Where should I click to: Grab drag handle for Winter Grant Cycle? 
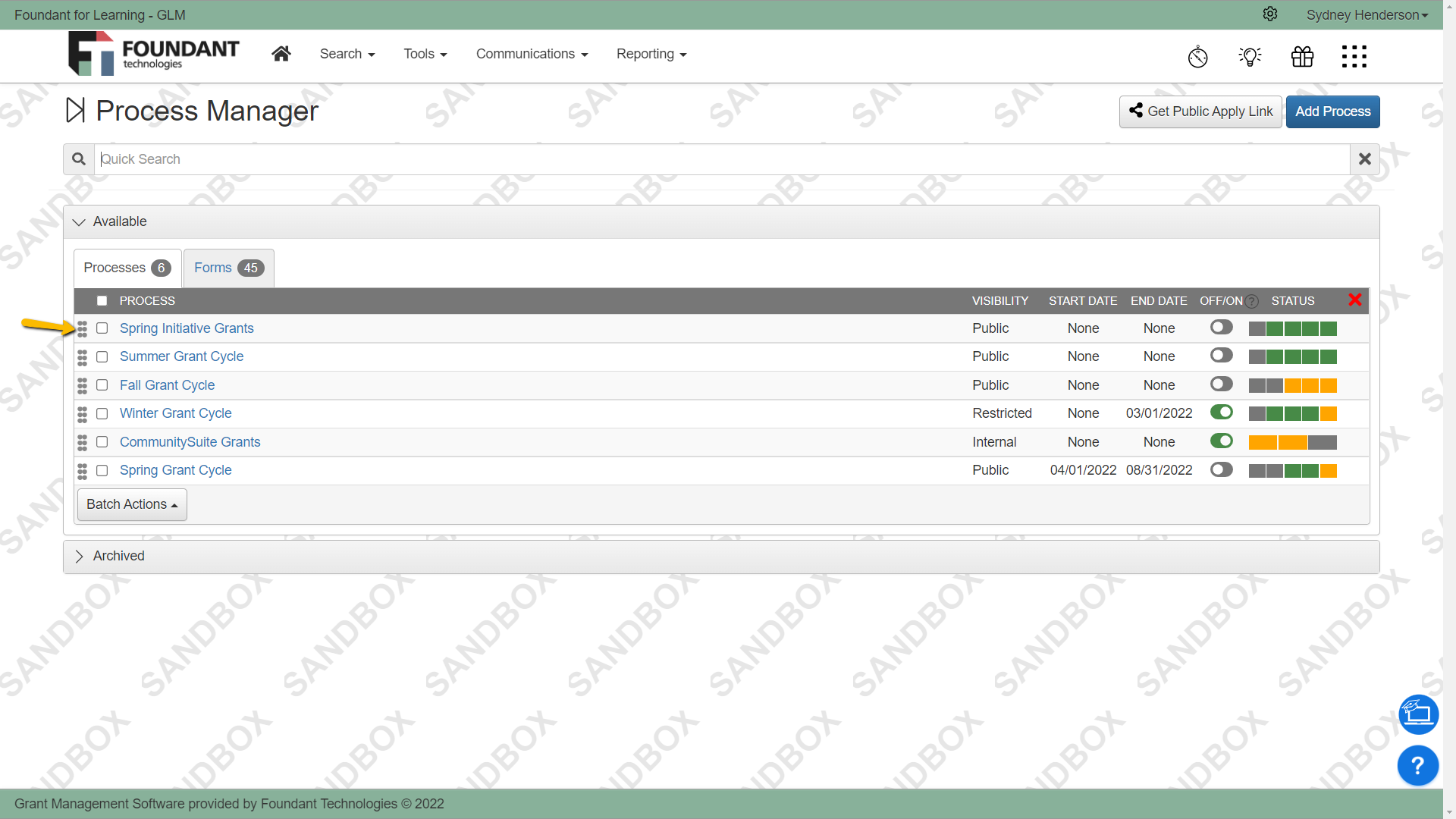click(82, 414)
